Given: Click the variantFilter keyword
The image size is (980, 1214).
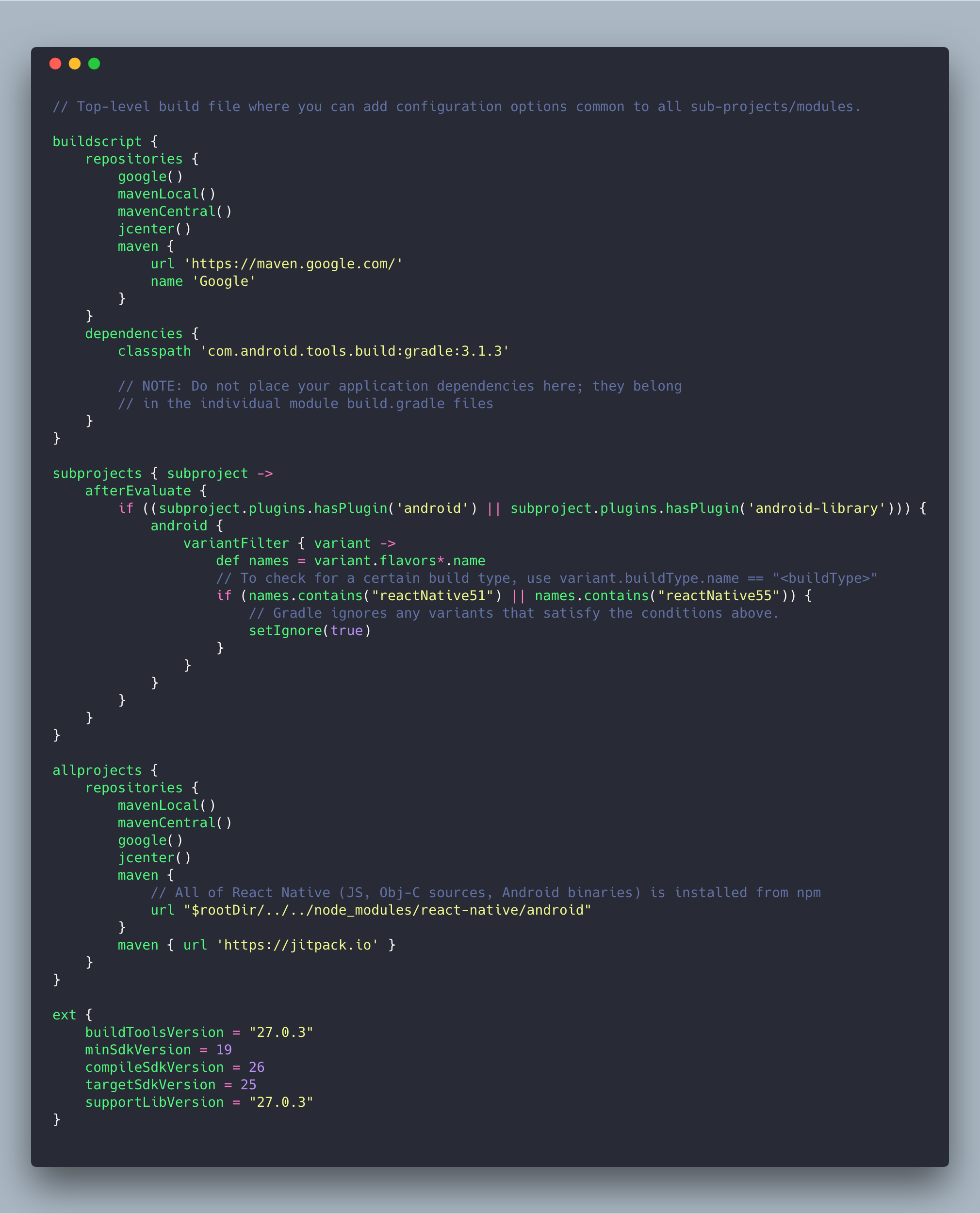Looking at the screenshot, I should coord(236,543).
